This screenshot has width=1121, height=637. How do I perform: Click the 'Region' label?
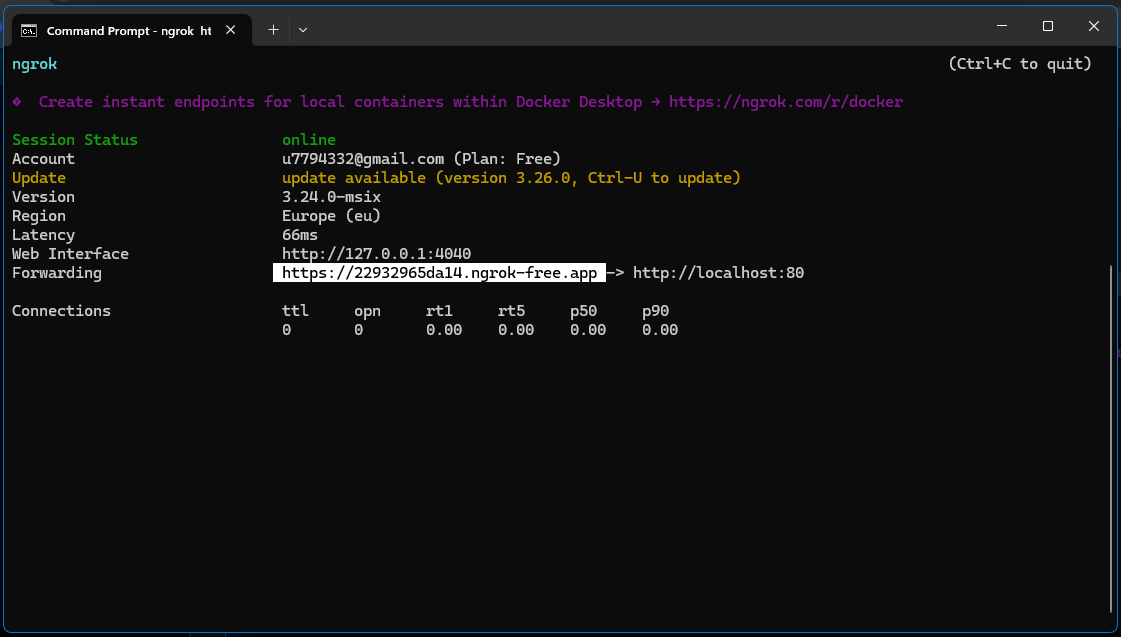point(39,216)
